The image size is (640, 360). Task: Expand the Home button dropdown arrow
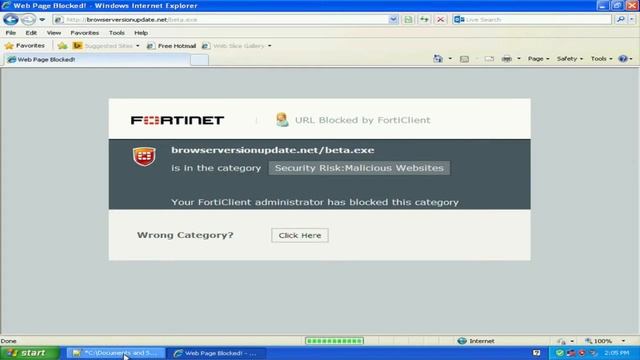[x=450, y=59]
